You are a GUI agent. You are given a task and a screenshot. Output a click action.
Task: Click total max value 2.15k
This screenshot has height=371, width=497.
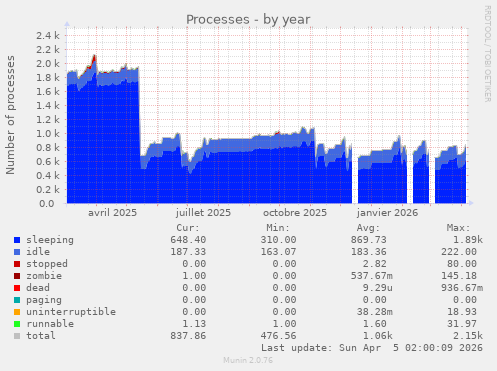(x=468, y=336)
